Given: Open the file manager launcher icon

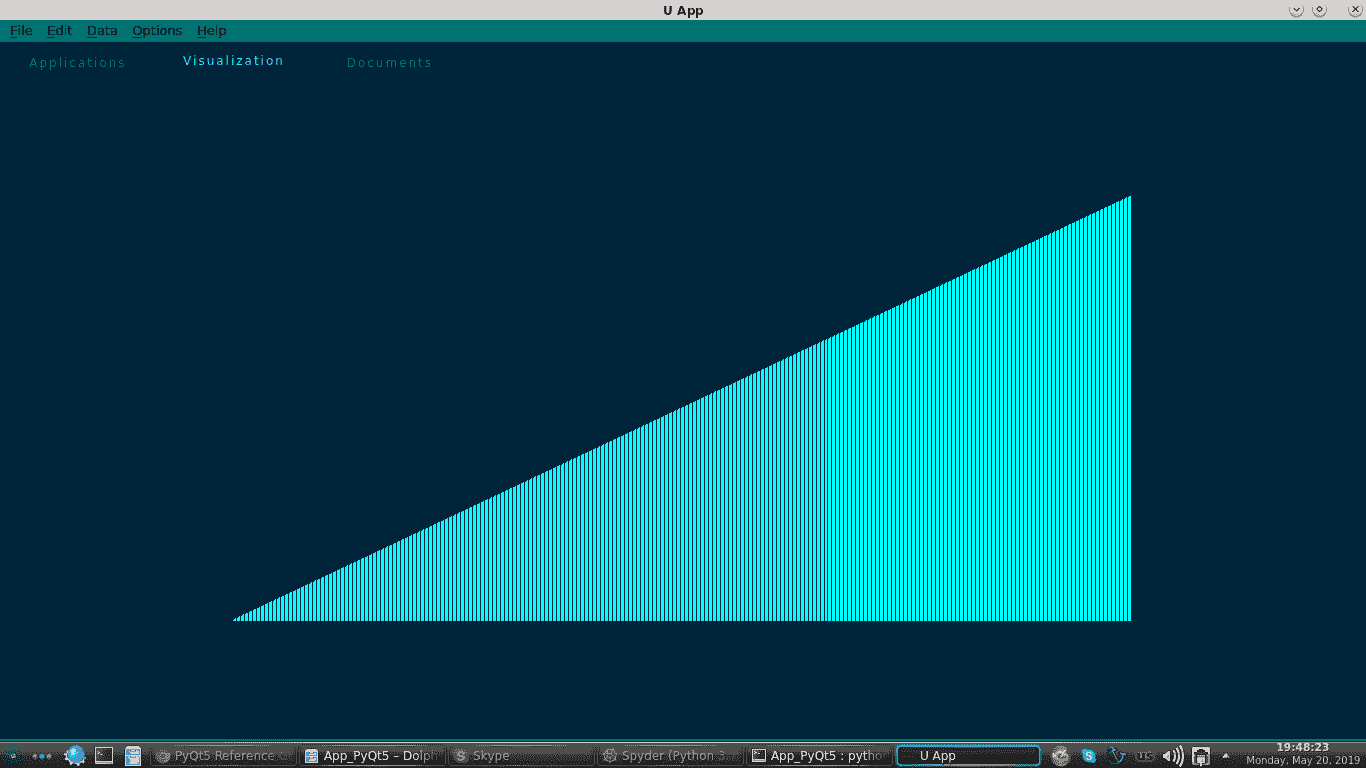Looking at the screenshot, I should coord(133,756).
